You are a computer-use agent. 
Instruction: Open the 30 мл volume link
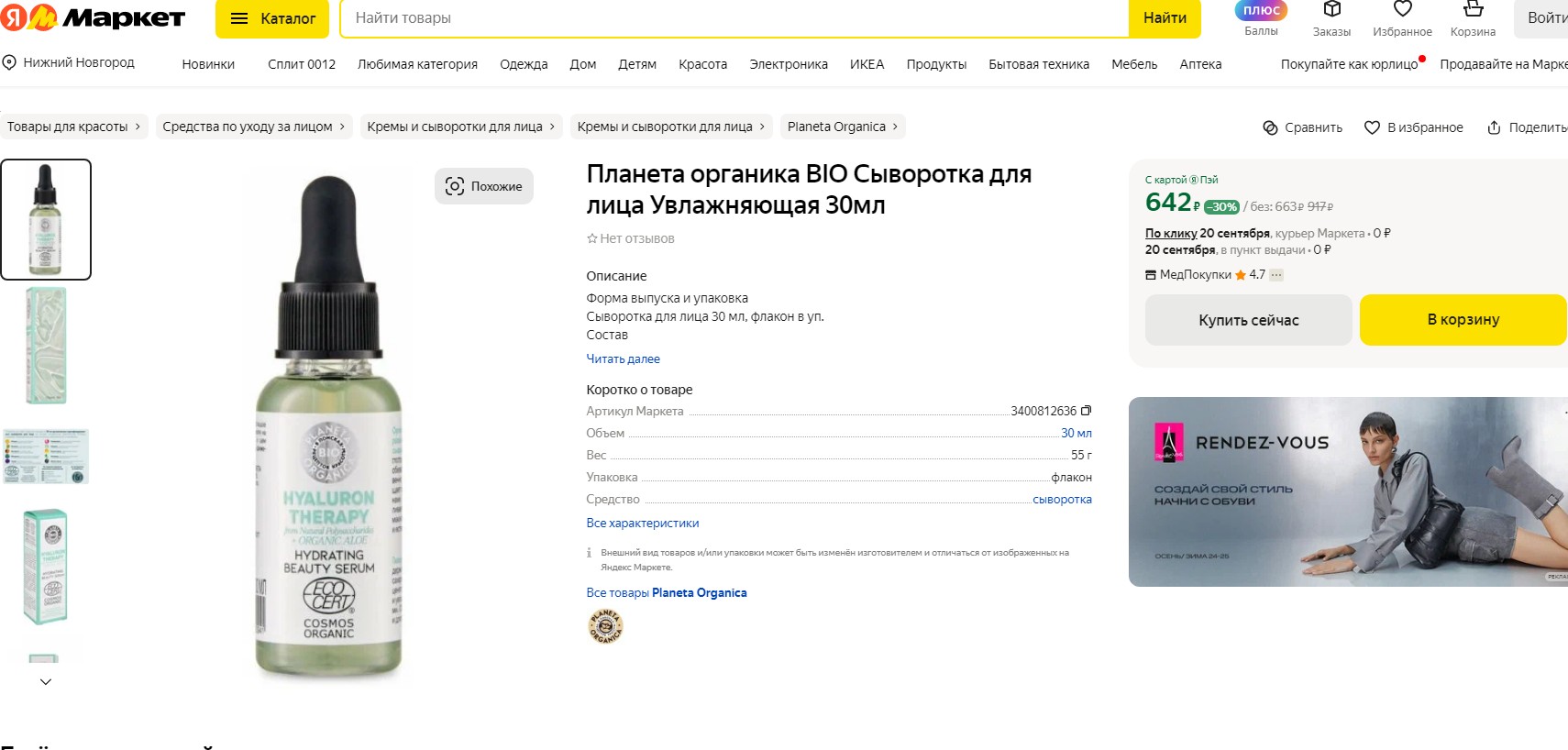click(1076, 433)
